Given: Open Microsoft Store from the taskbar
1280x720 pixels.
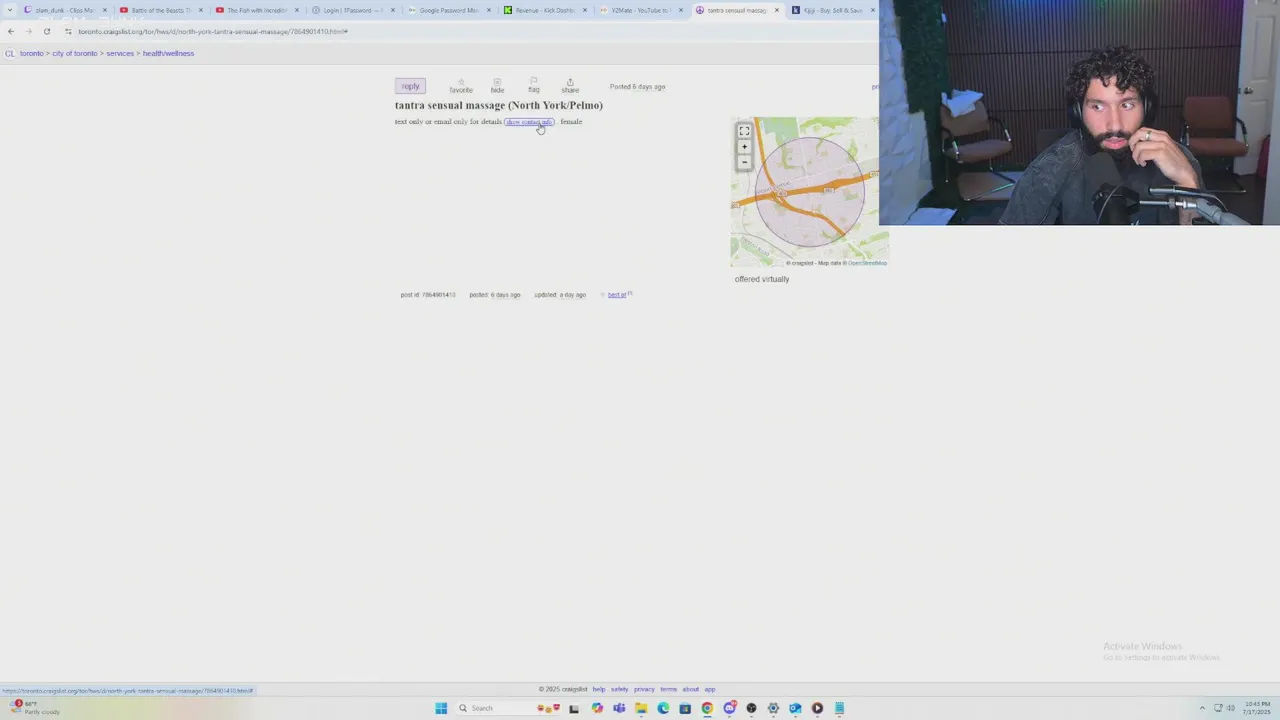Looking at the screenshot, I should click(x=685, y=708).
